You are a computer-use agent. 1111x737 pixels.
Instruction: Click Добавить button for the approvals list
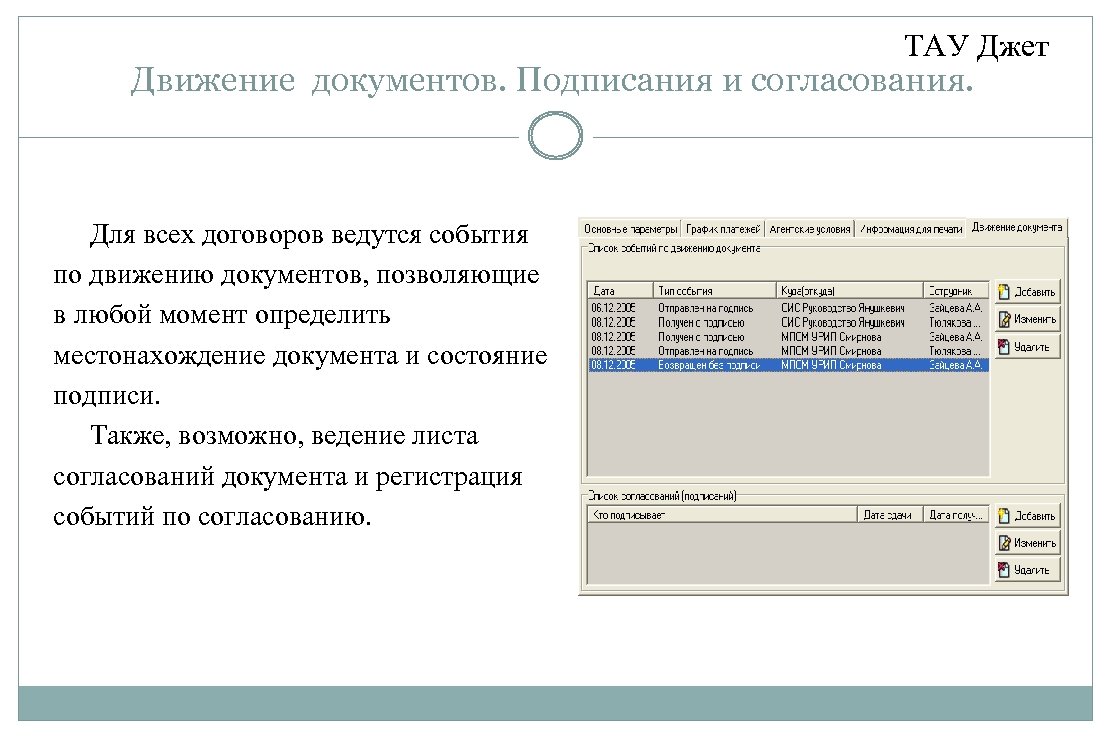(1027, 516)
